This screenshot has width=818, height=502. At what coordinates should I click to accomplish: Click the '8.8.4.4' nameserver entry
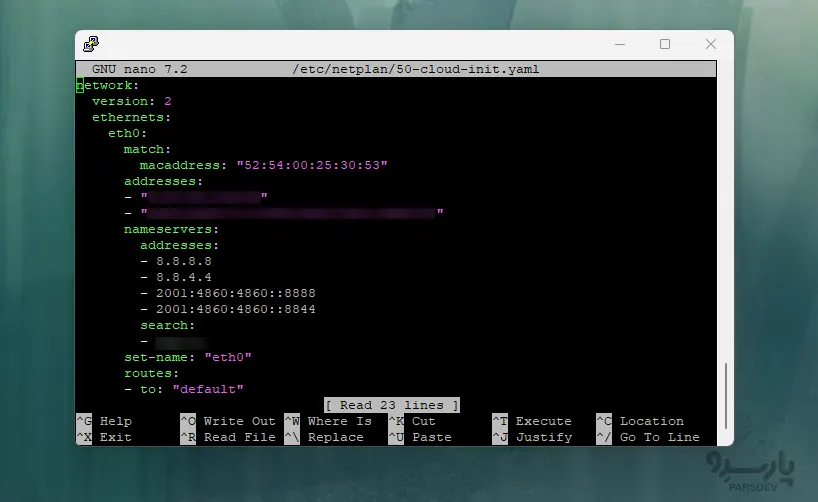click(x=184, y=278)
